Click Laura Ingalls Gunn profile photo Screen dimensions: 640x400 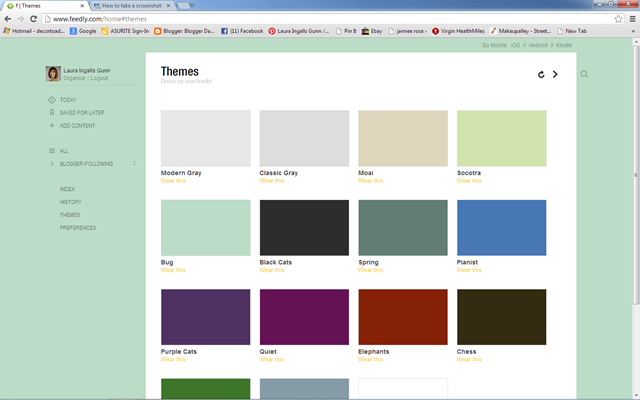[x=53, y=73]
